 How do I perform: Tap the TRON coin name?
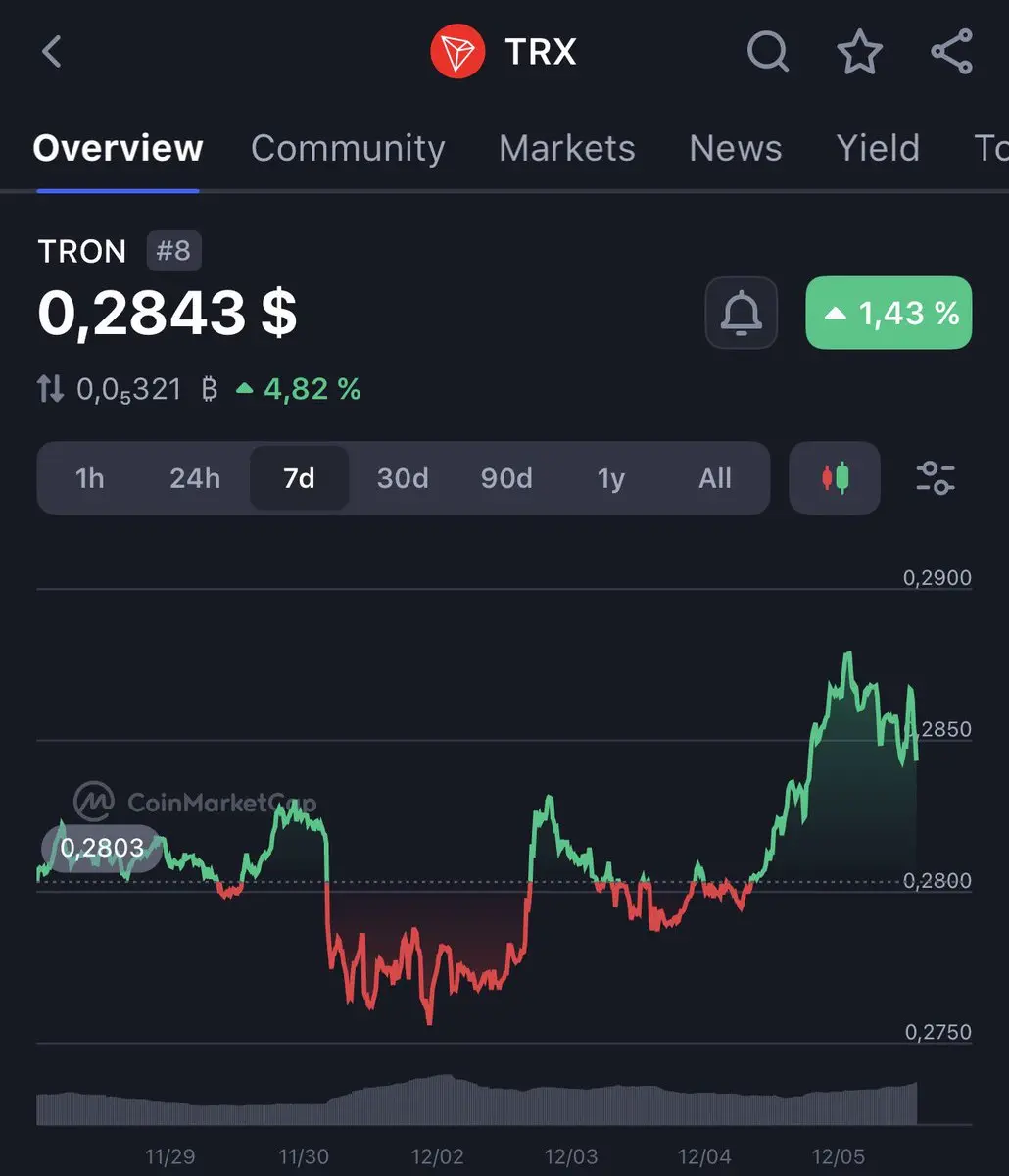click(82, 252)
